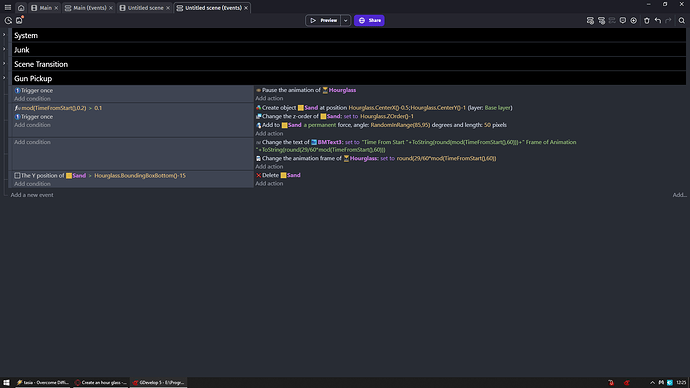Go to the Home tab icon
This screenshot has height=388, width=690.
pos(21,8)
